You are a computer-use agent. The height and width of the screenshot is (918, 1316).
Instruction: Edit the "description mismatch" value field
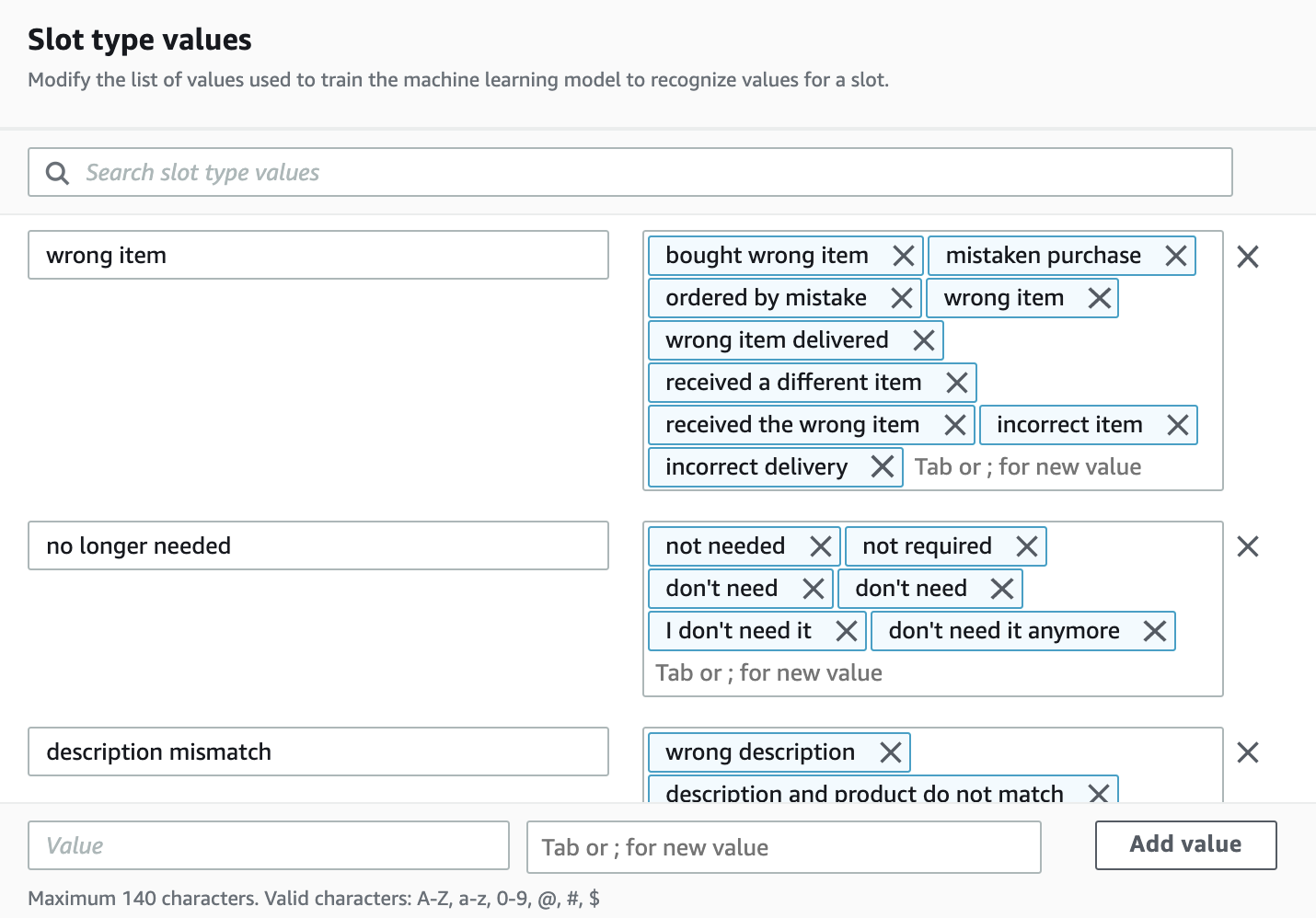coord(317,752)
